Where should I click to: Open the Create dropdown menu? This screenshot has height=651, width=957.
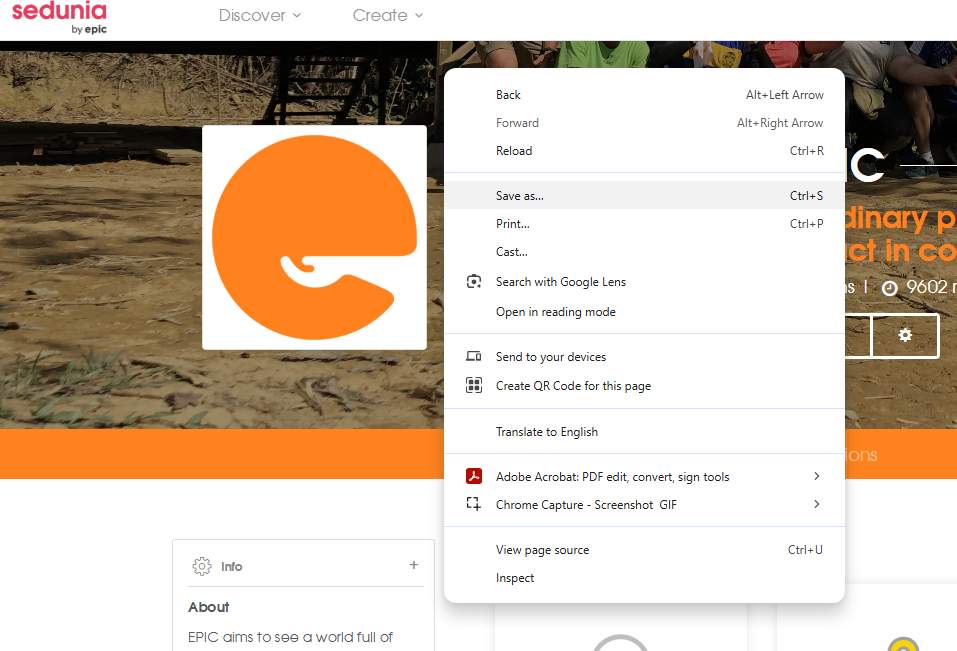[x=388, y=16]
